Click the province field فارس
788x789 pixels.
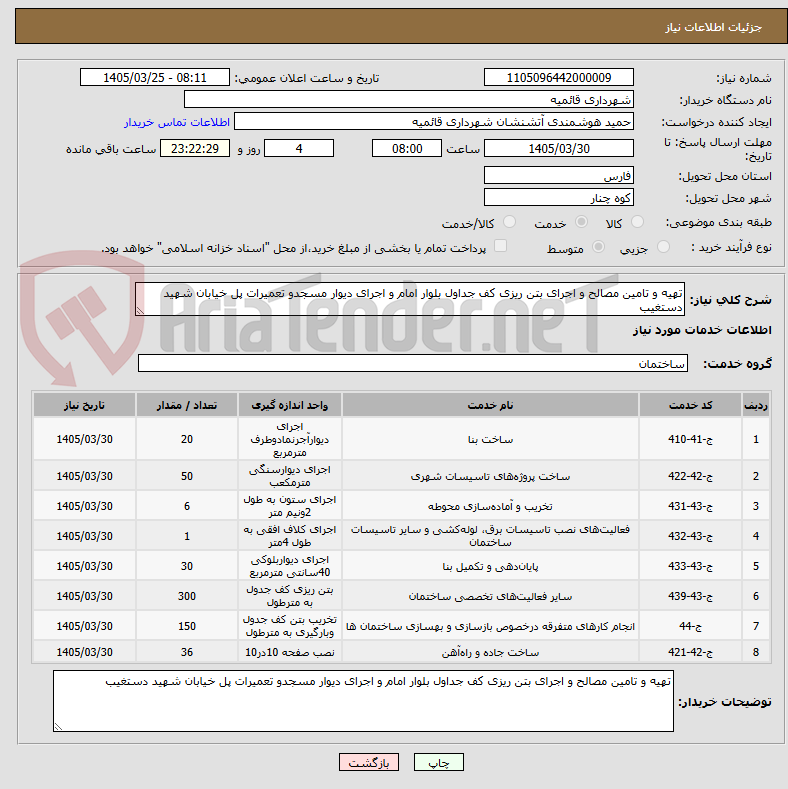tap(559, 175)
